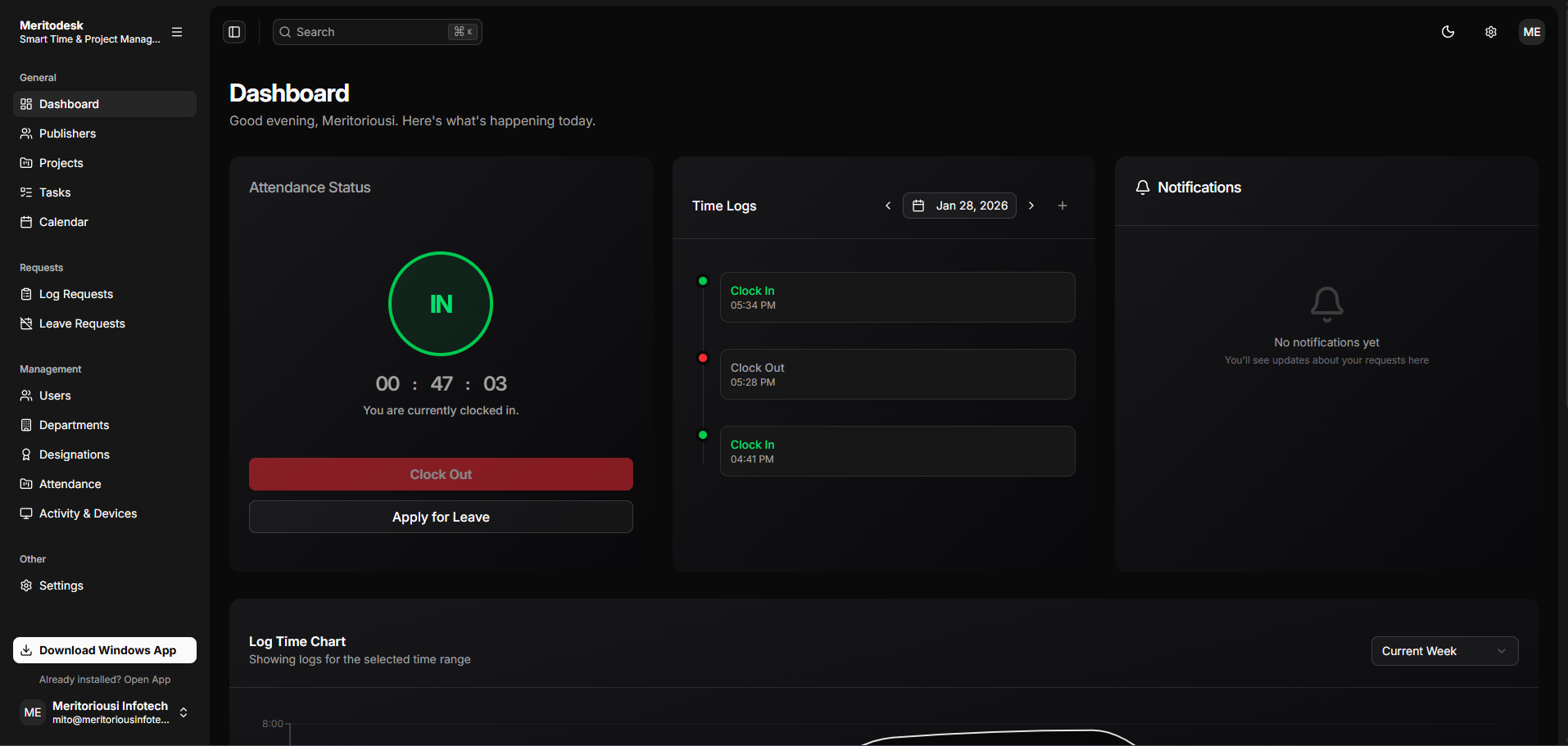Expand the Current Week range dropdown
Screen dimensions: 1568x746
click(x=1443, y=651)
